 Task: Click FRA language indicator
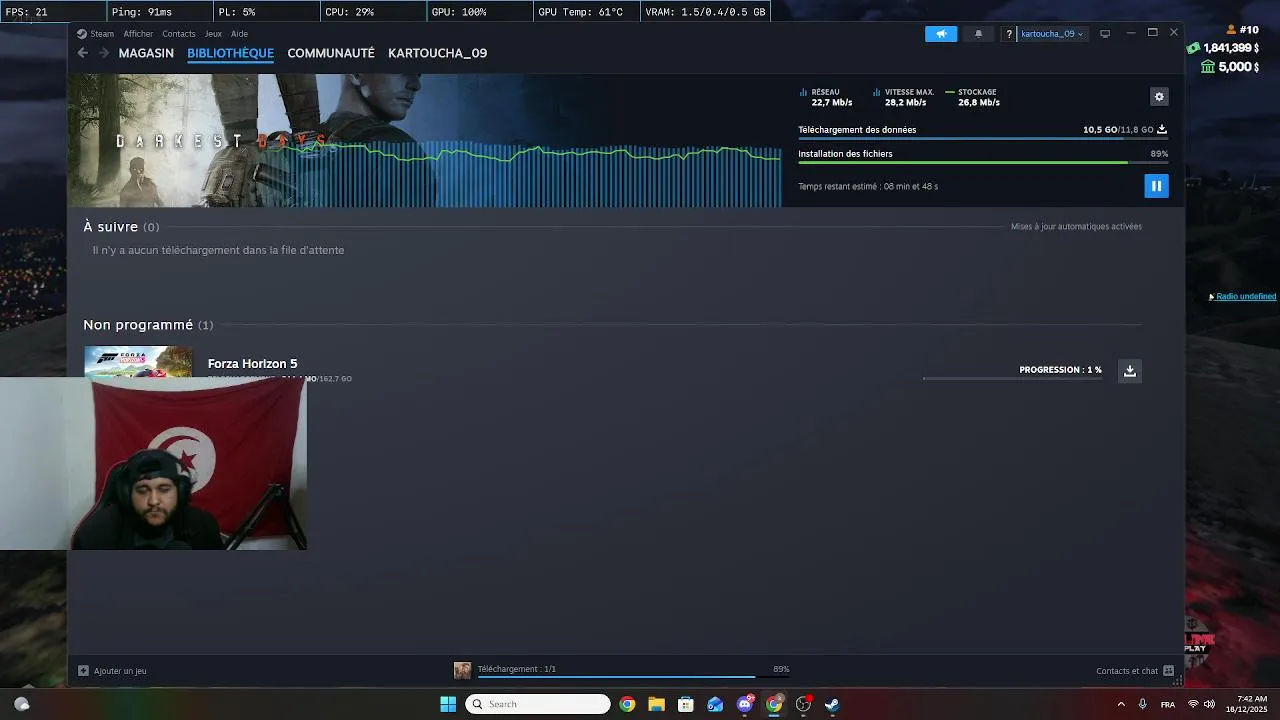pyautogui.click(x=1168, y=705)
